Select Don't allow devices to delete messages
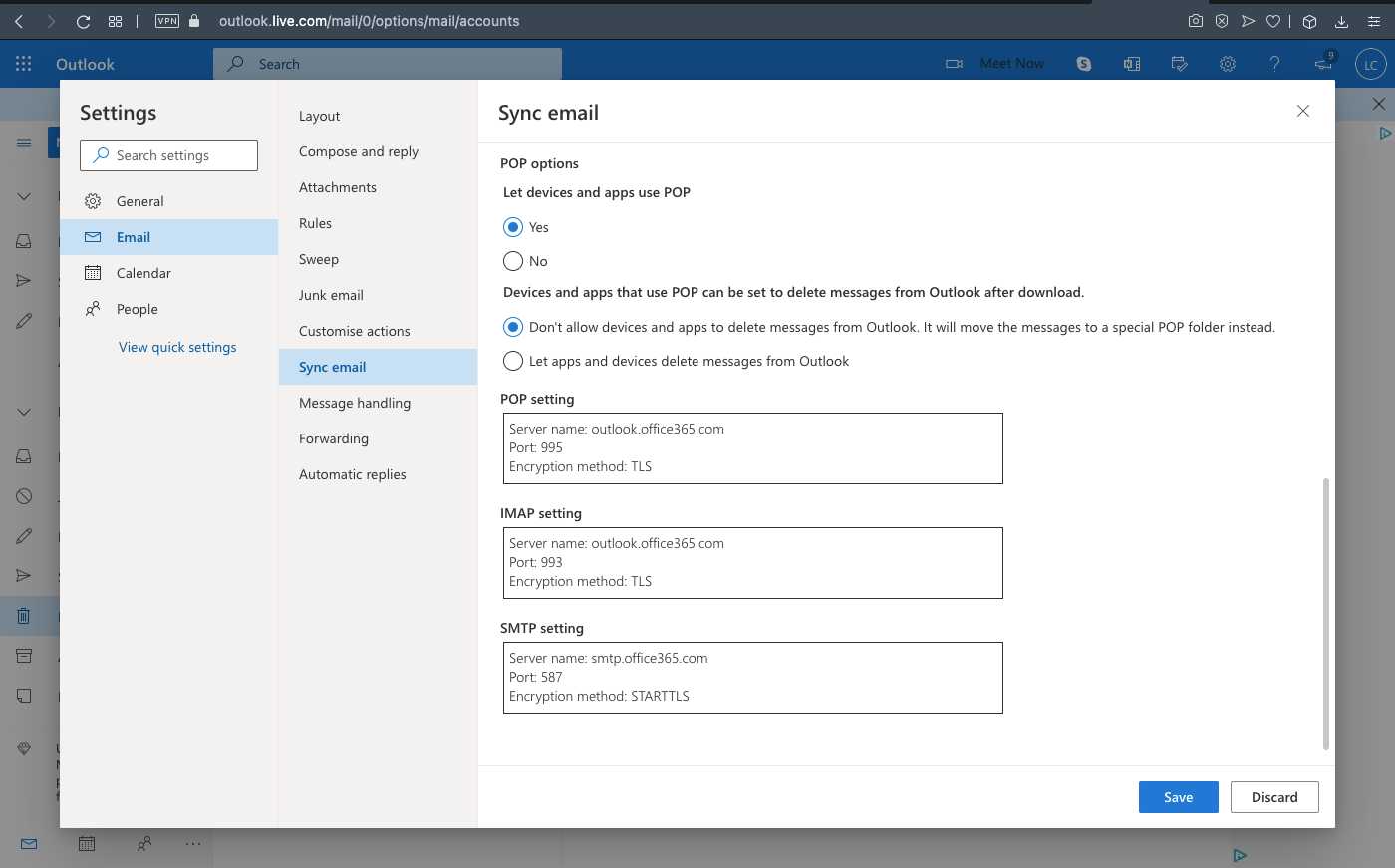The width and height of the screenshot is (1395, 868). pos(513,327)
